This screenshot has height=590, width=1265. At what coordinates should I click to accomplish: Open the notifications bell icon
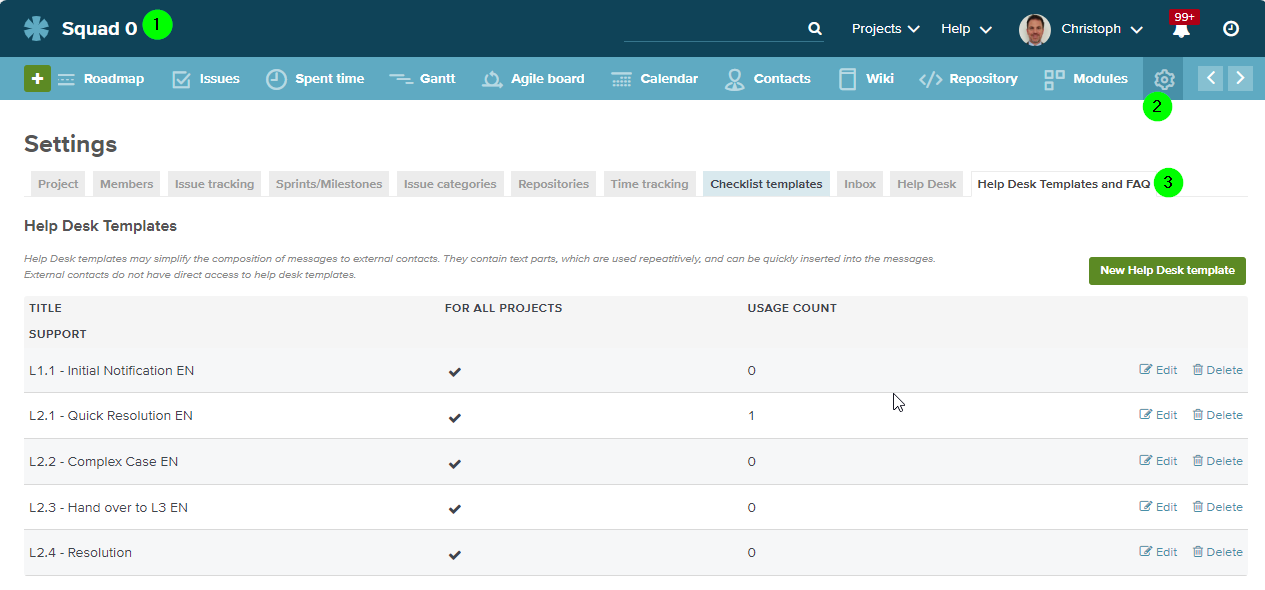coord(1181,30)
